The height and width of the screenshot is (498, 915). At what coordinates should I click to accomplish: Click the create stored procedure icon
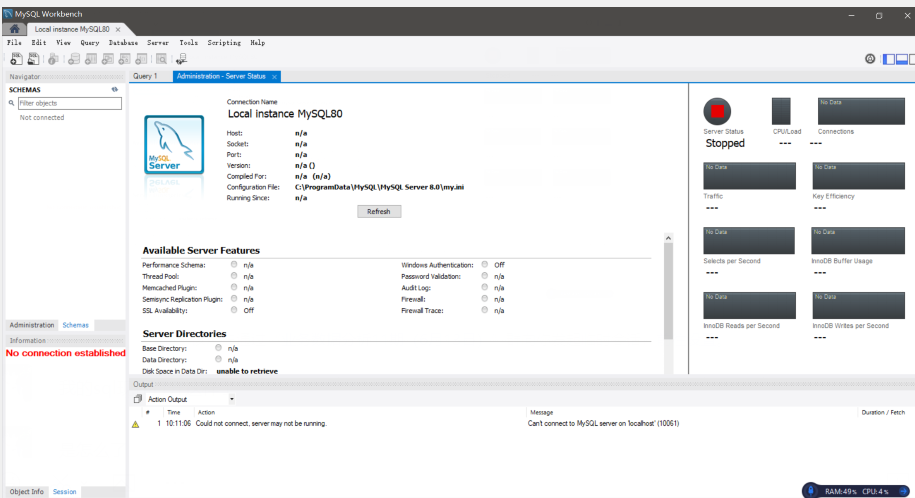click(x=124, y=58)
